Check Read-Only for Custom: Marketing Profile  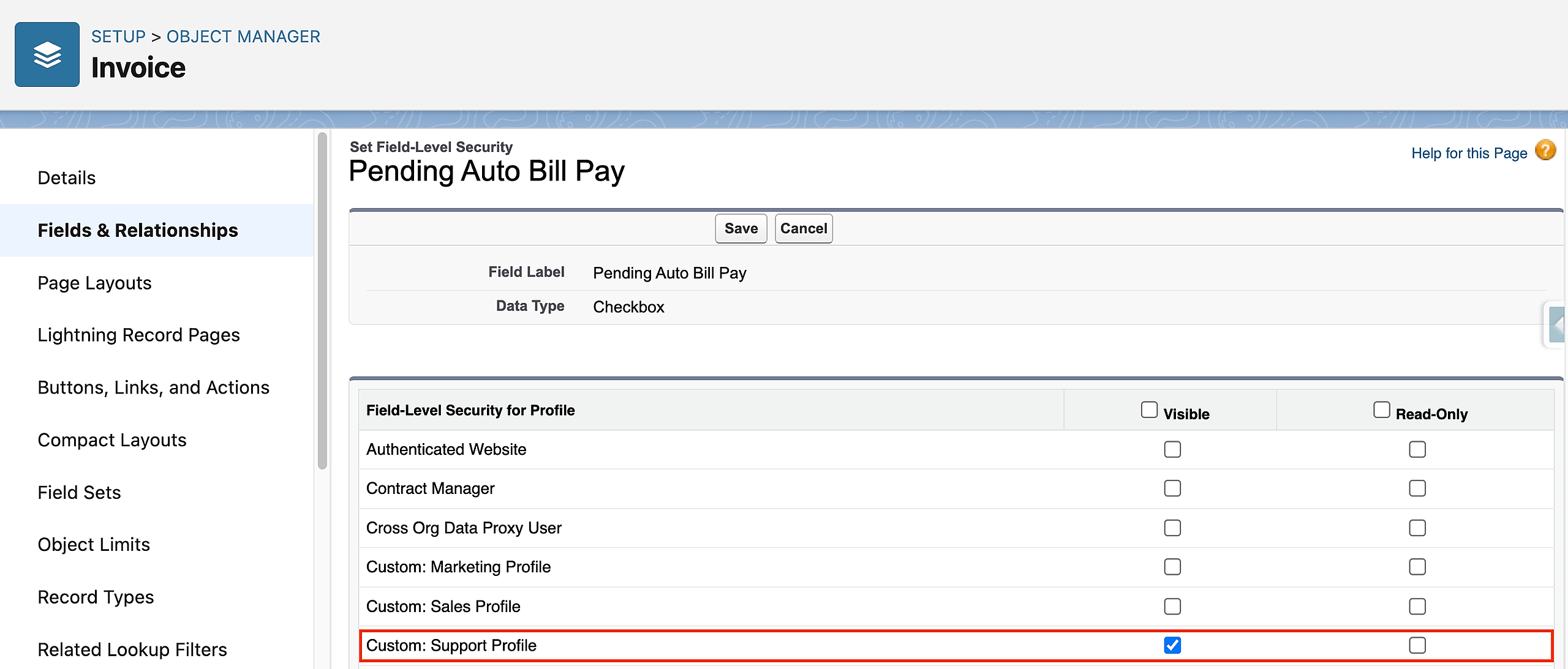tap(1417, 567)
